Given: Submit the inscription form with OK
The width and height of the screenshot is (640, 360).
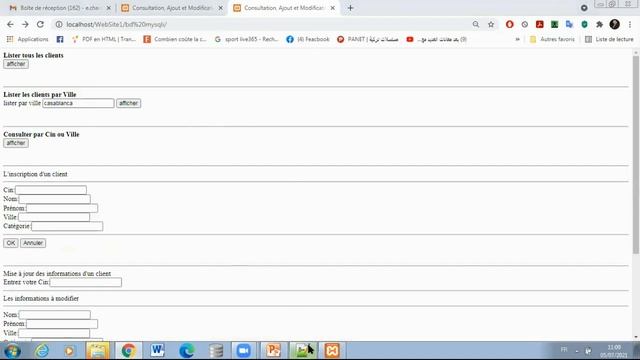Looking at the screenshot, I should (11, 243).
